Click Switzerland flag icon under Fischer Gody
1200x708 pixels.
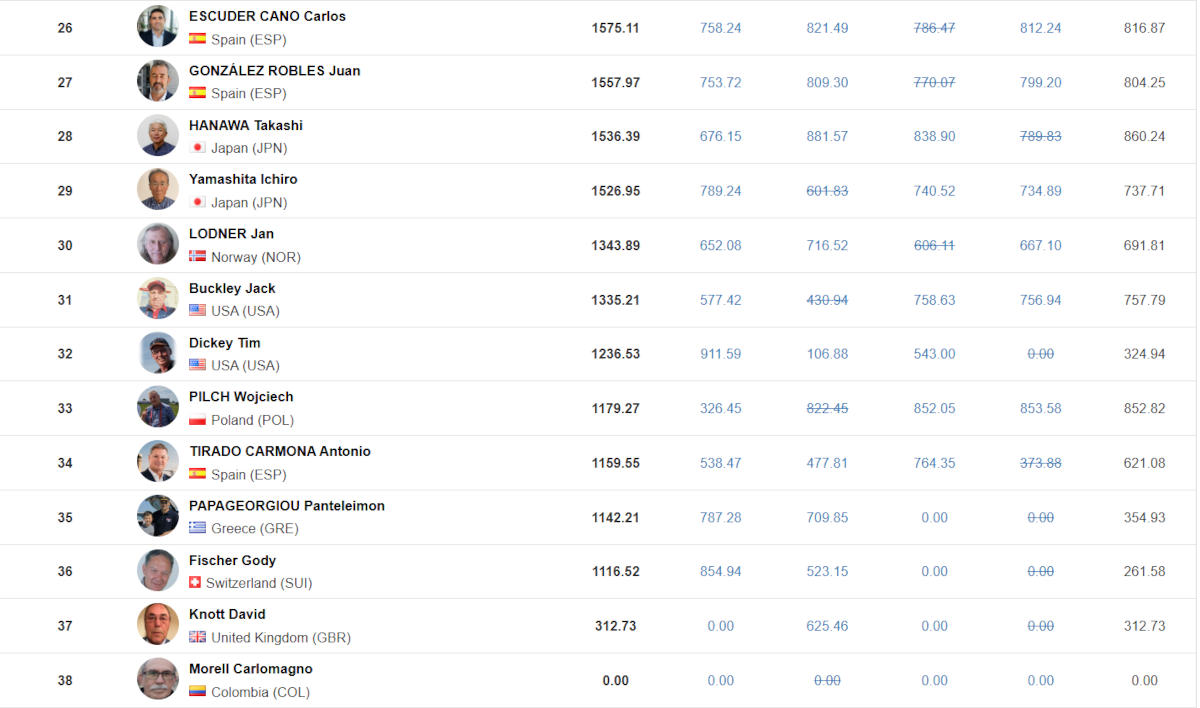click(x=195, y=583)
